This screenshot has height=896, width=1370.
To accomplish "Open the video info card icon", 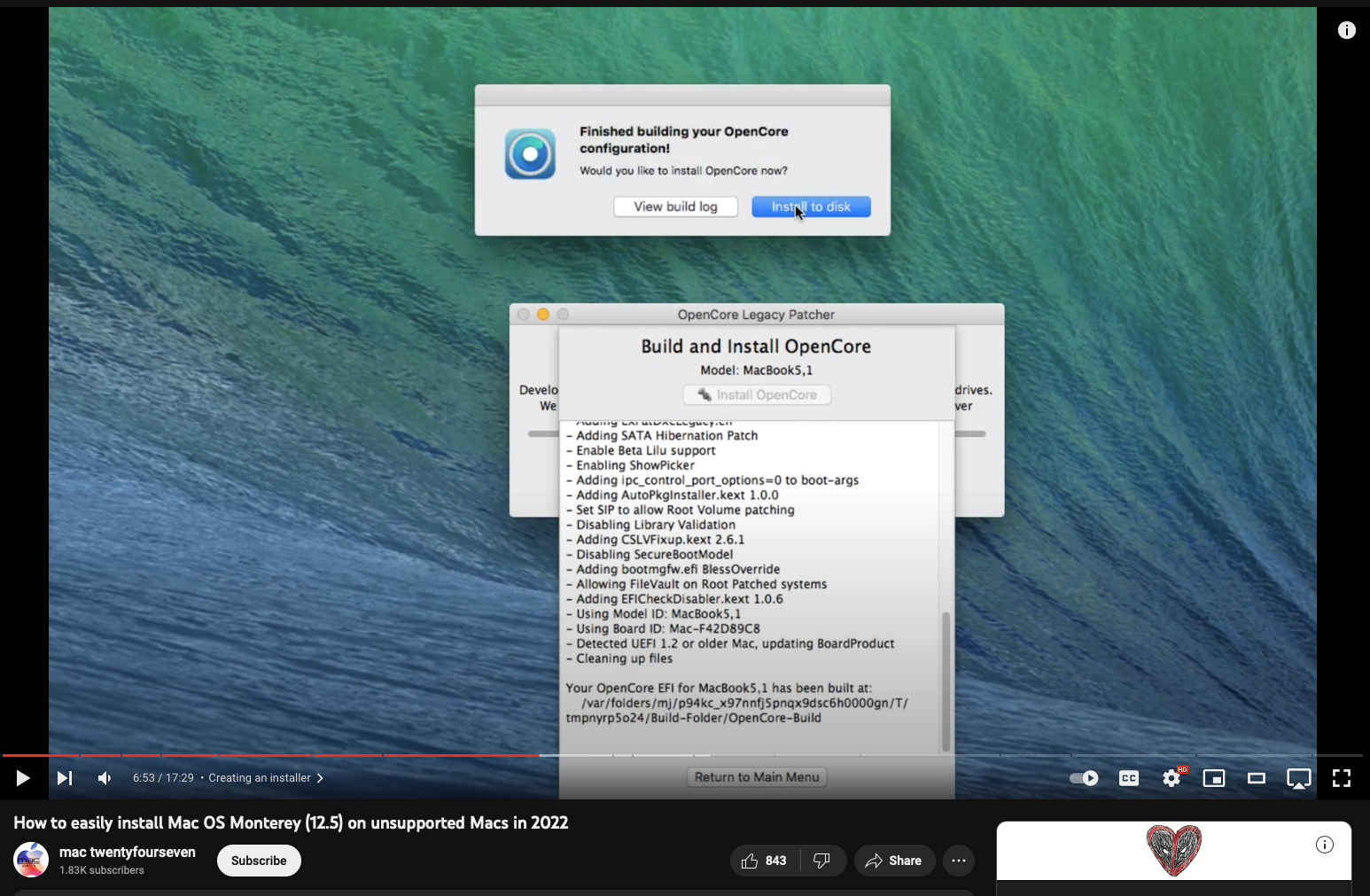I will tap(1346, 30).
